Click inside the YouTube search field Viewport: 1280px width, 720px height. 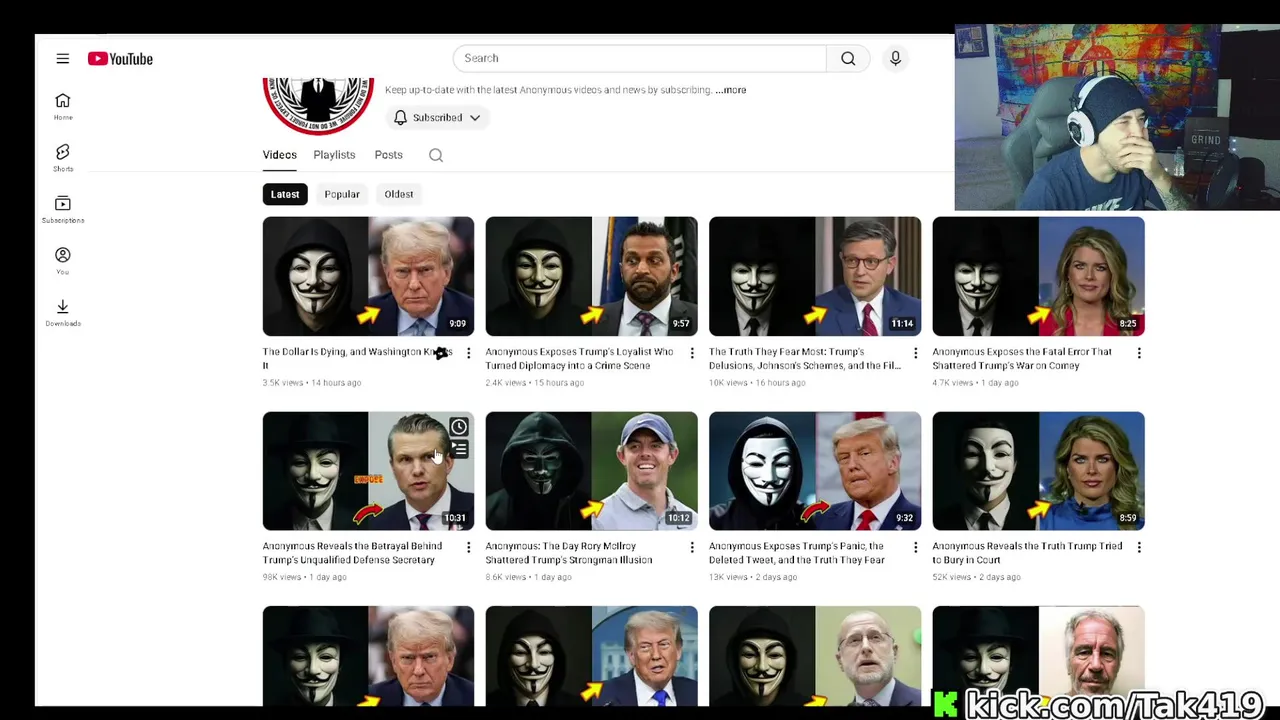pos(640,58)
